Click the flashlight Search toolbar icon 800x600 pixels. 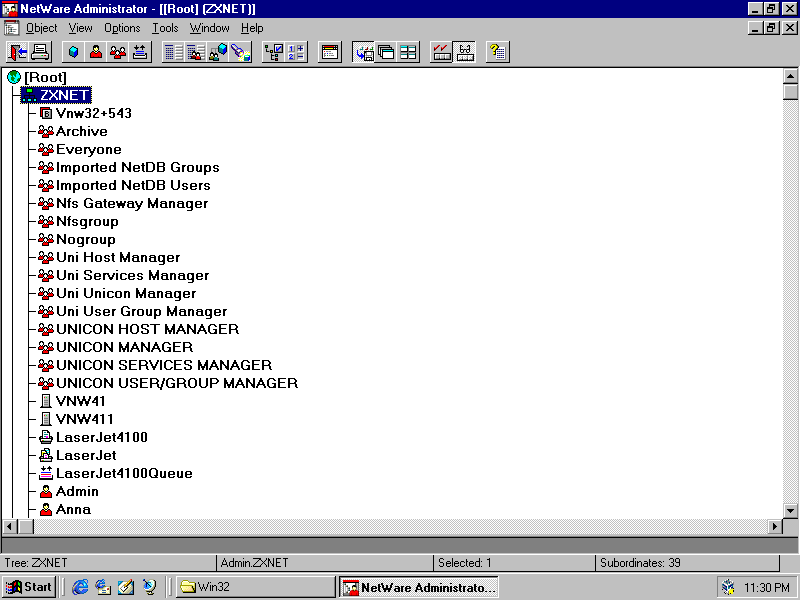click(241, 52)
